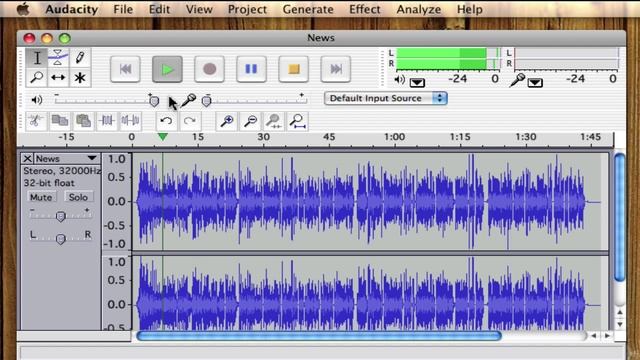Click the Silence selection icon

pos(130,121)
